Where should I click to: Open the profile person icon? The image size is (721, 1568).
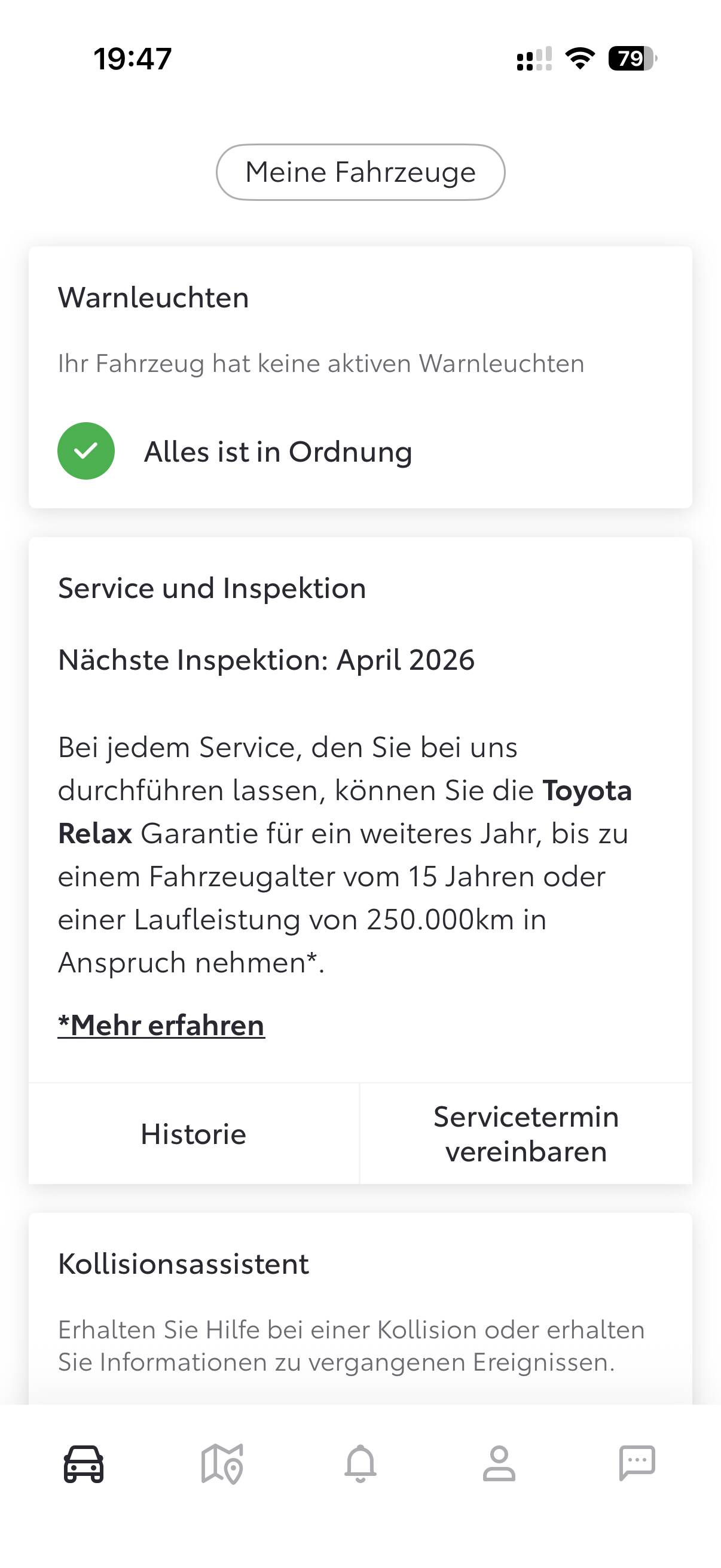[x=499, y=1463]
